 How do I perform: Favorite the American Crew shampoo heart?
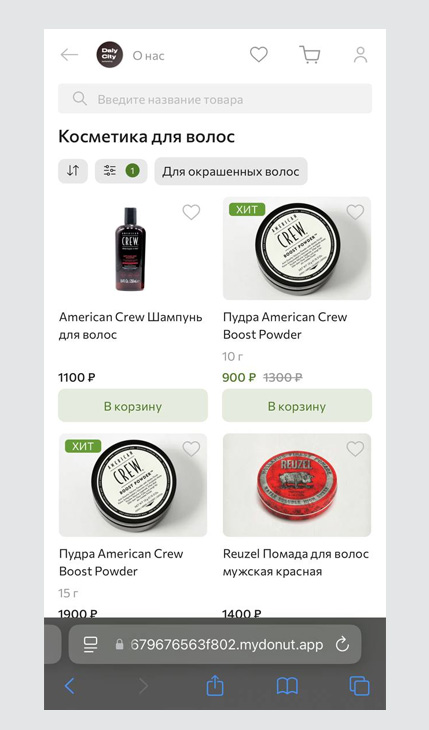(191, 212)
